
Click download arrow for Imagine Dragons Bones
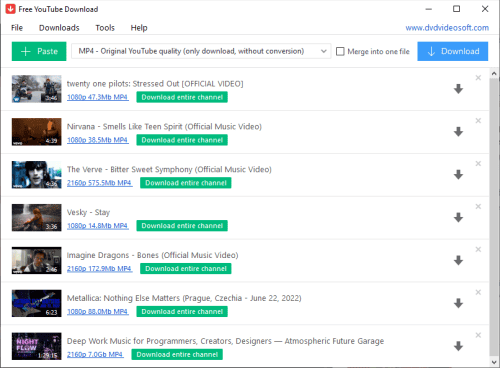458,260
